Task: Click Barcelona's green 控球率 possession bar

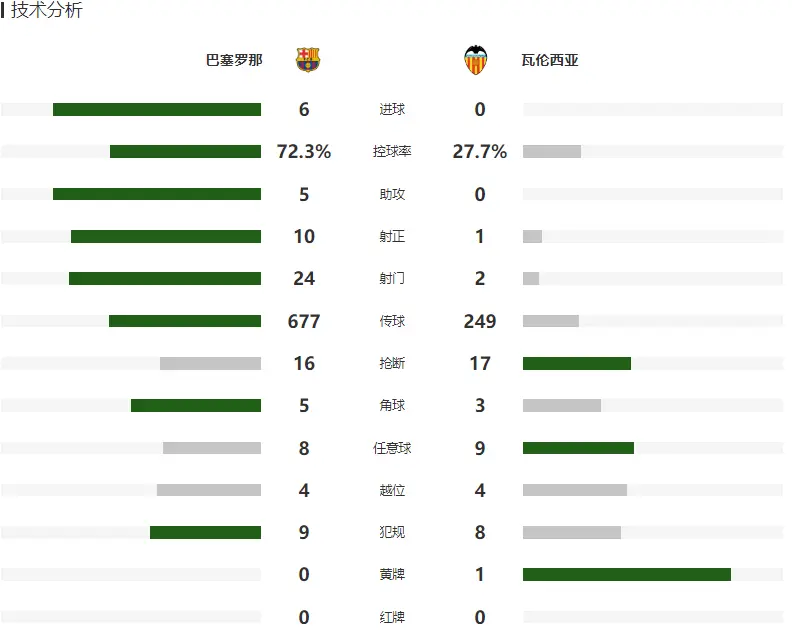Action: tap(185, 152)
